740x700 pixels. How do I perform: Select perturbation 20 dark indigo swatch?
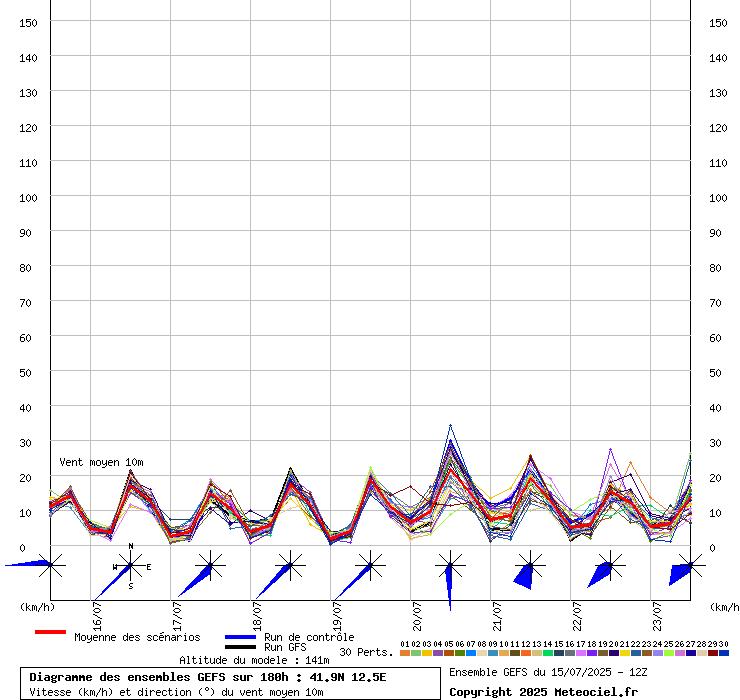(614, 653)
